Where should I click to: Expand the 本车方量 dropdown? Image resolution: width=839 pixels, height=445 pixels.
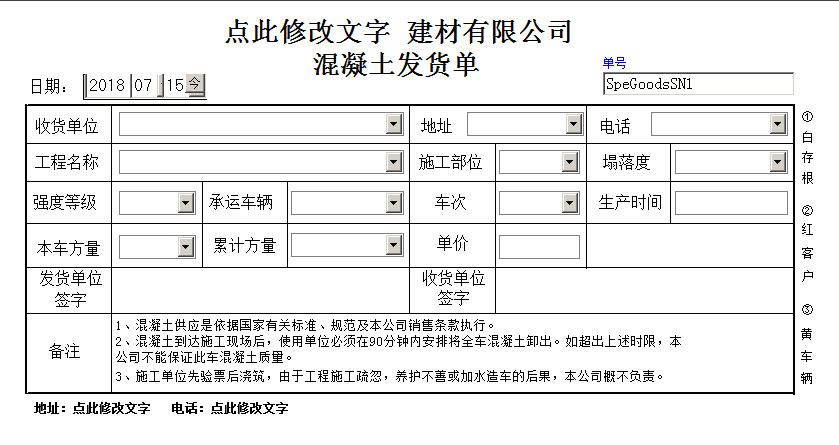click(185, 246)
